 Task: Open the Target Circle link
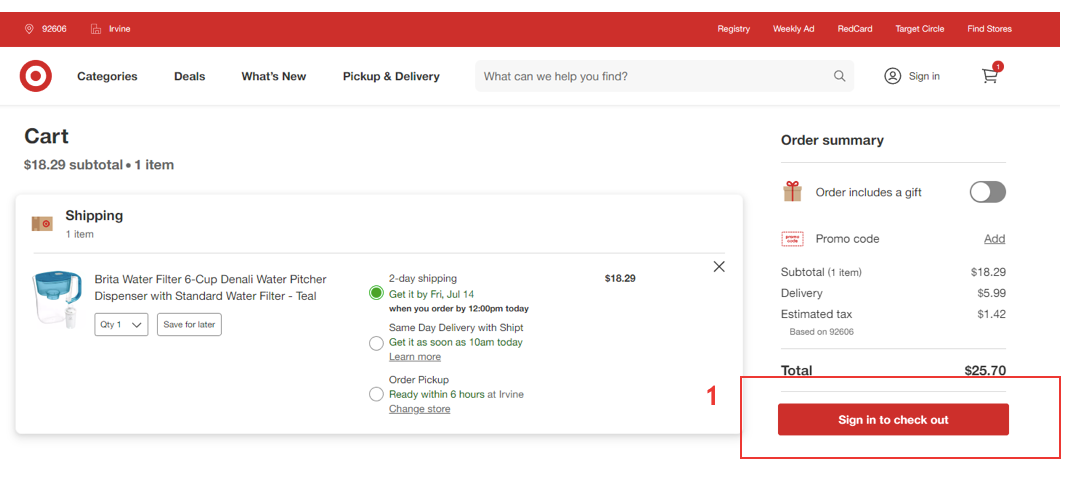[920, 29]
